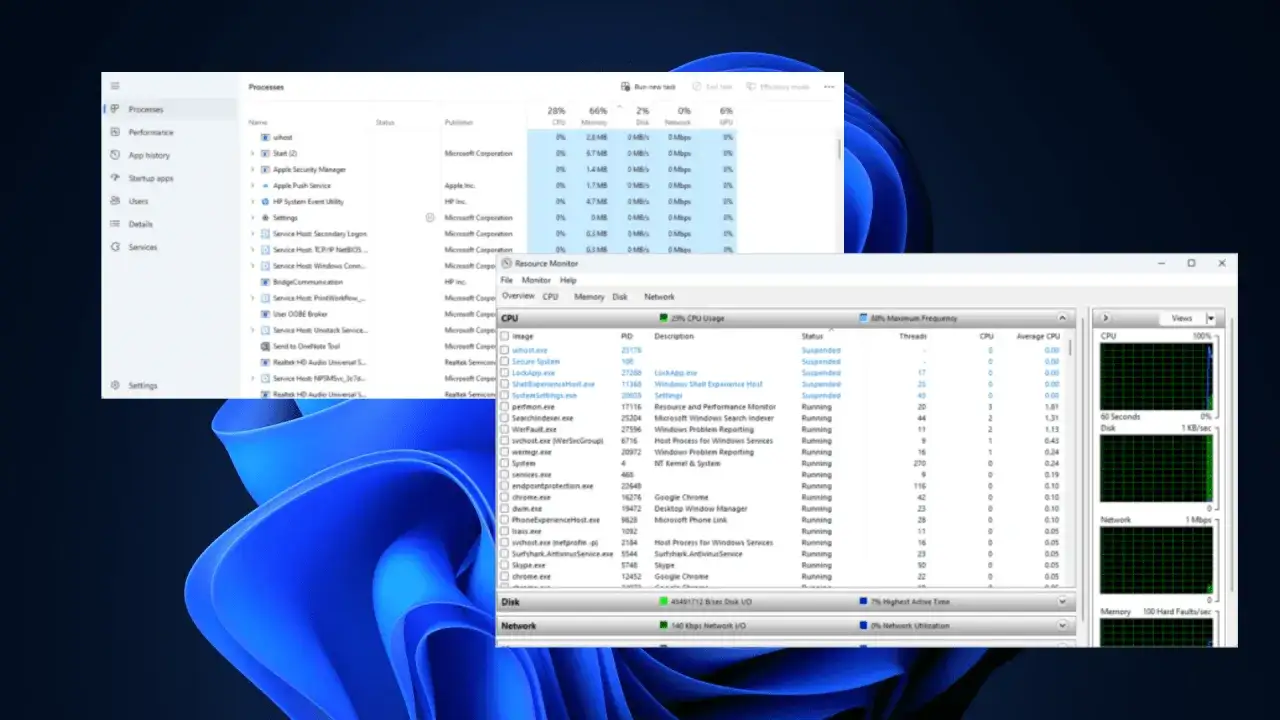The width and height of the screenshot is (1280, 720).
Task: Click the greyed Efficiency mode button
Action: click(778, 87)
